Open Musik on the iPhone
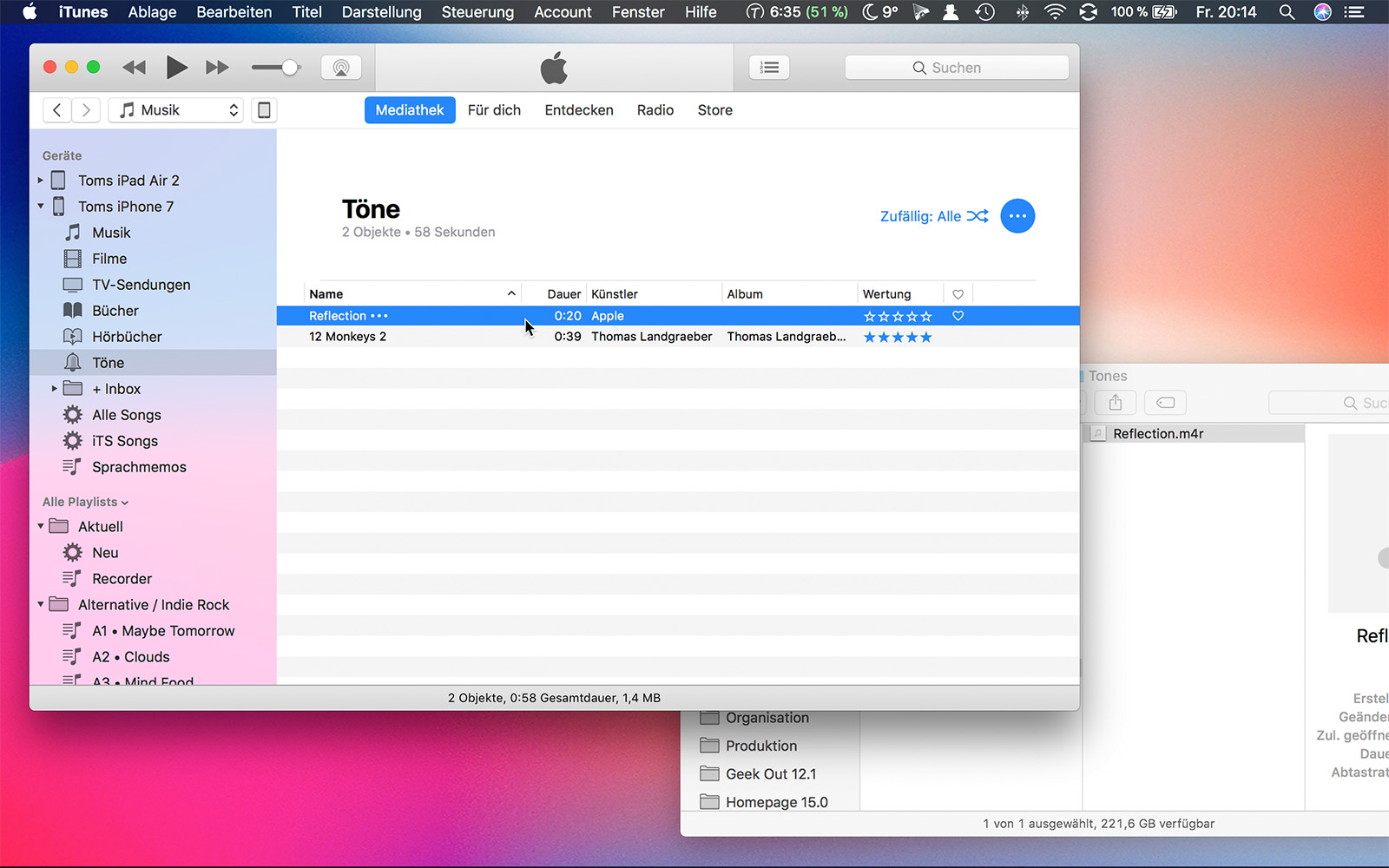The image size is (1389, 868). [x=111, y=233]
